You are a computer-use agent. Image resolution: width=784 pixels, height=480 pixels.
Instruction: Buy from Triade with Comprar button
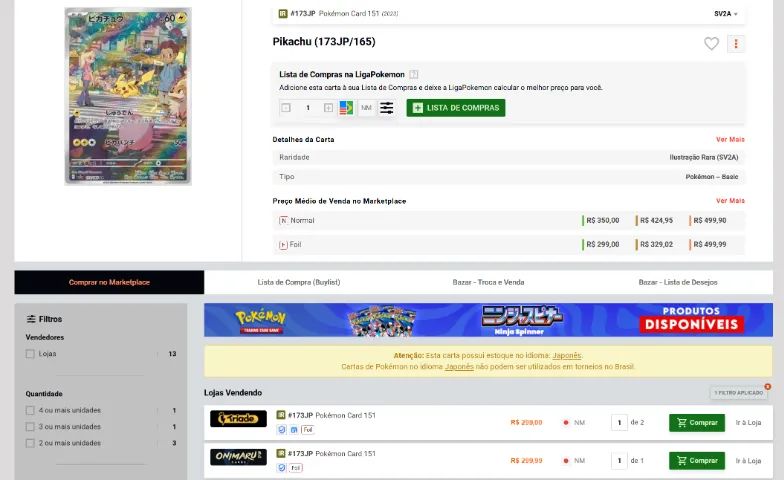point(696,422)
